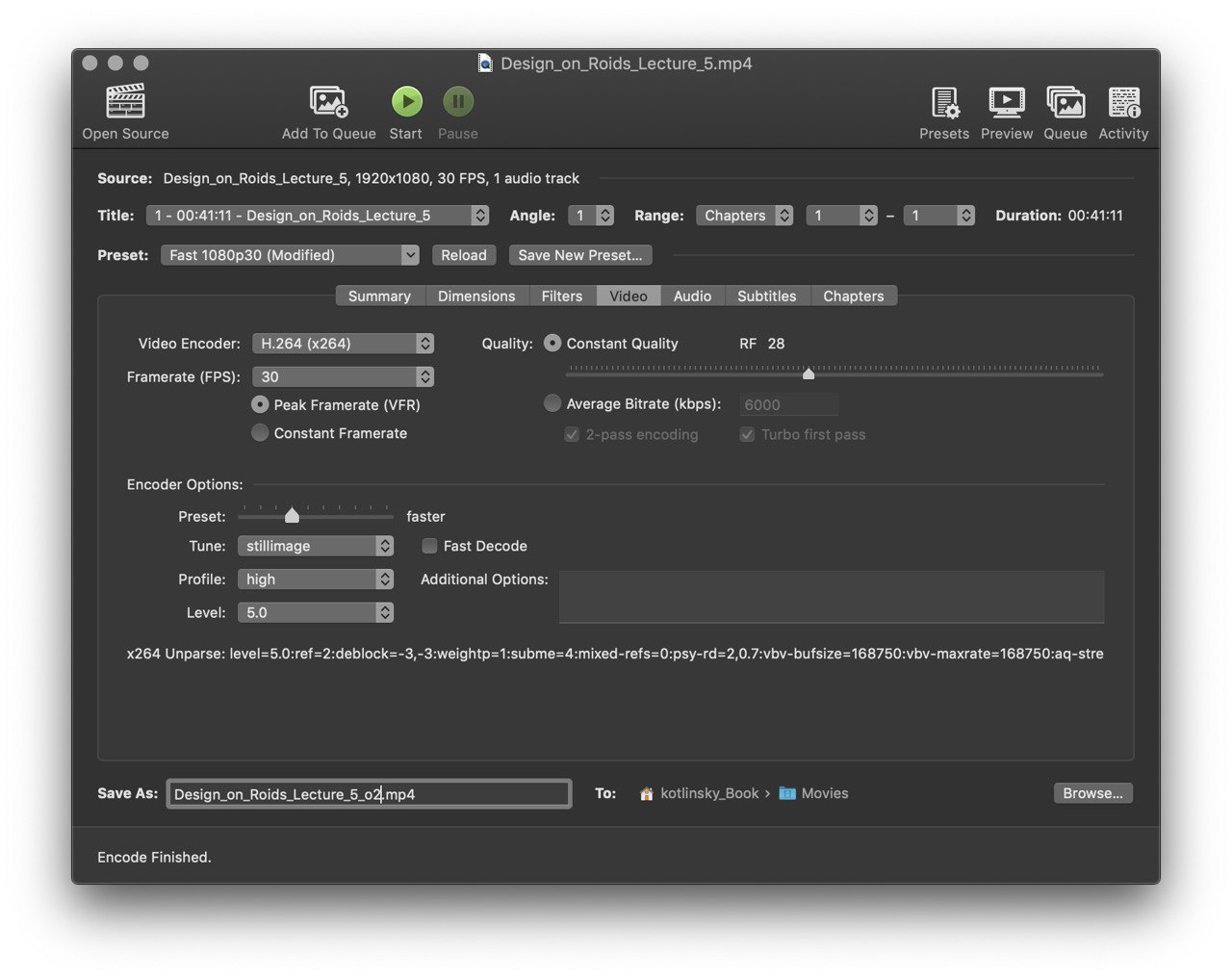Click the Average Bitrate 6000 field
The image size is (1232, 979).
pos(789,405)
